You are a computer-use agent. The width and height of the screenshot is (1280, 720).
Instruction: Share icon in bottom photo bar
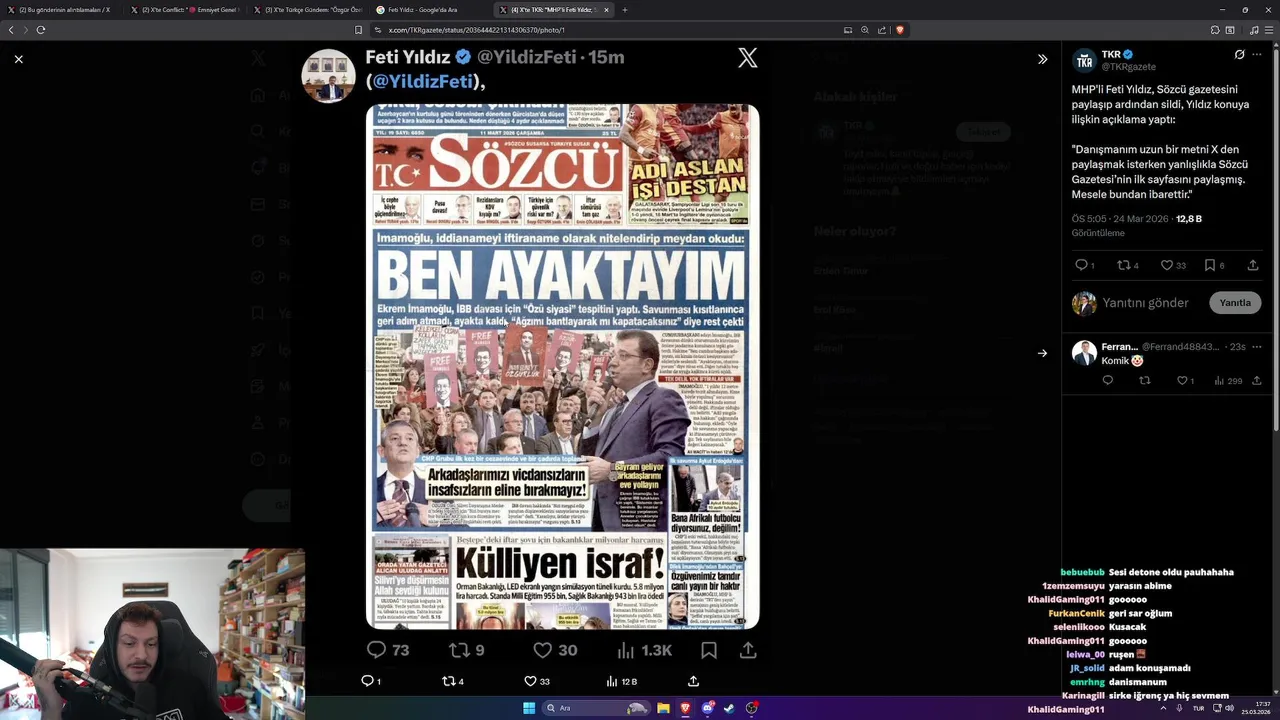coord(693,681)
